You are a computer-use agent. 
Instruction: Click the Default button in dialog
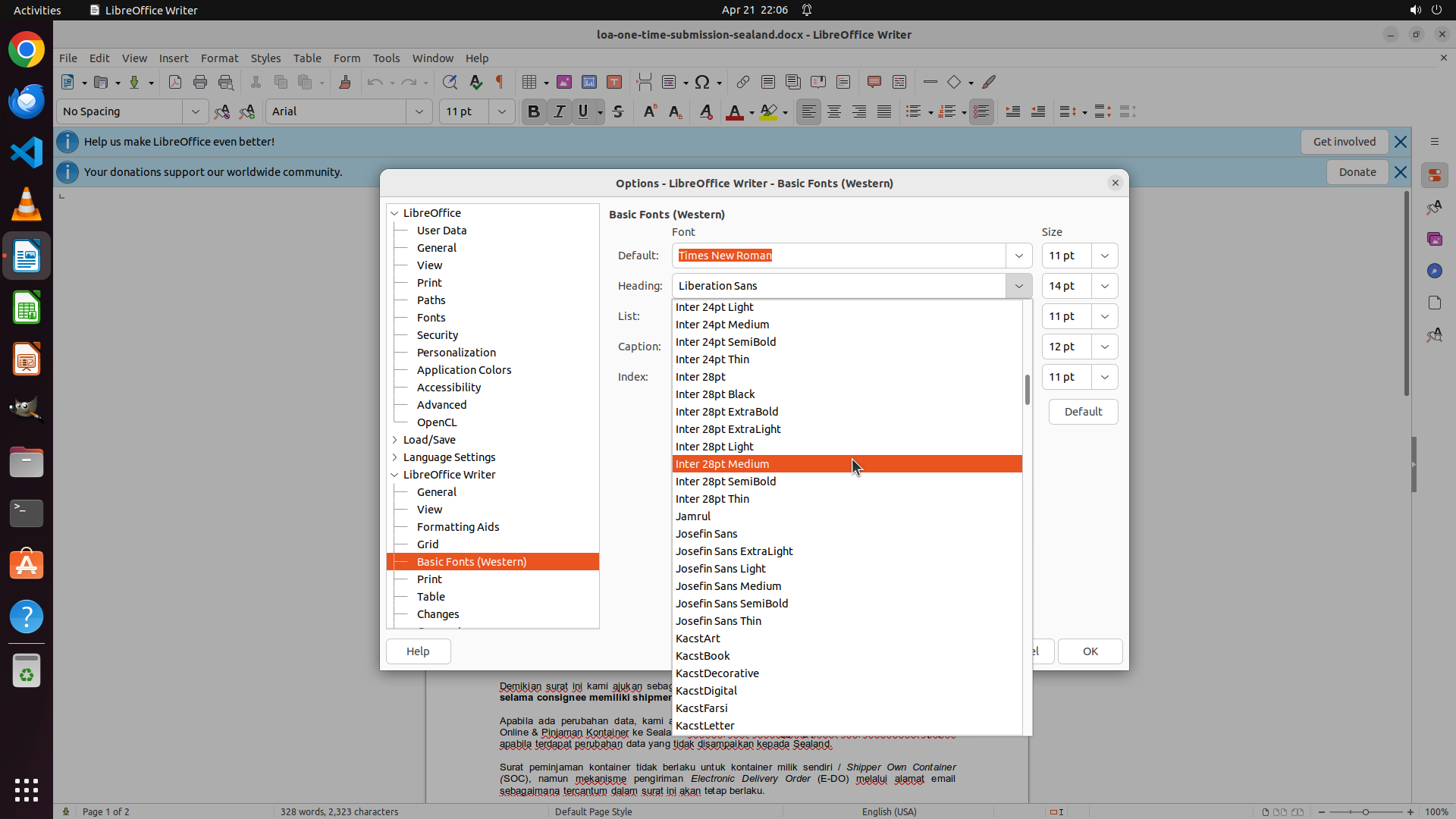(1083, 412)
